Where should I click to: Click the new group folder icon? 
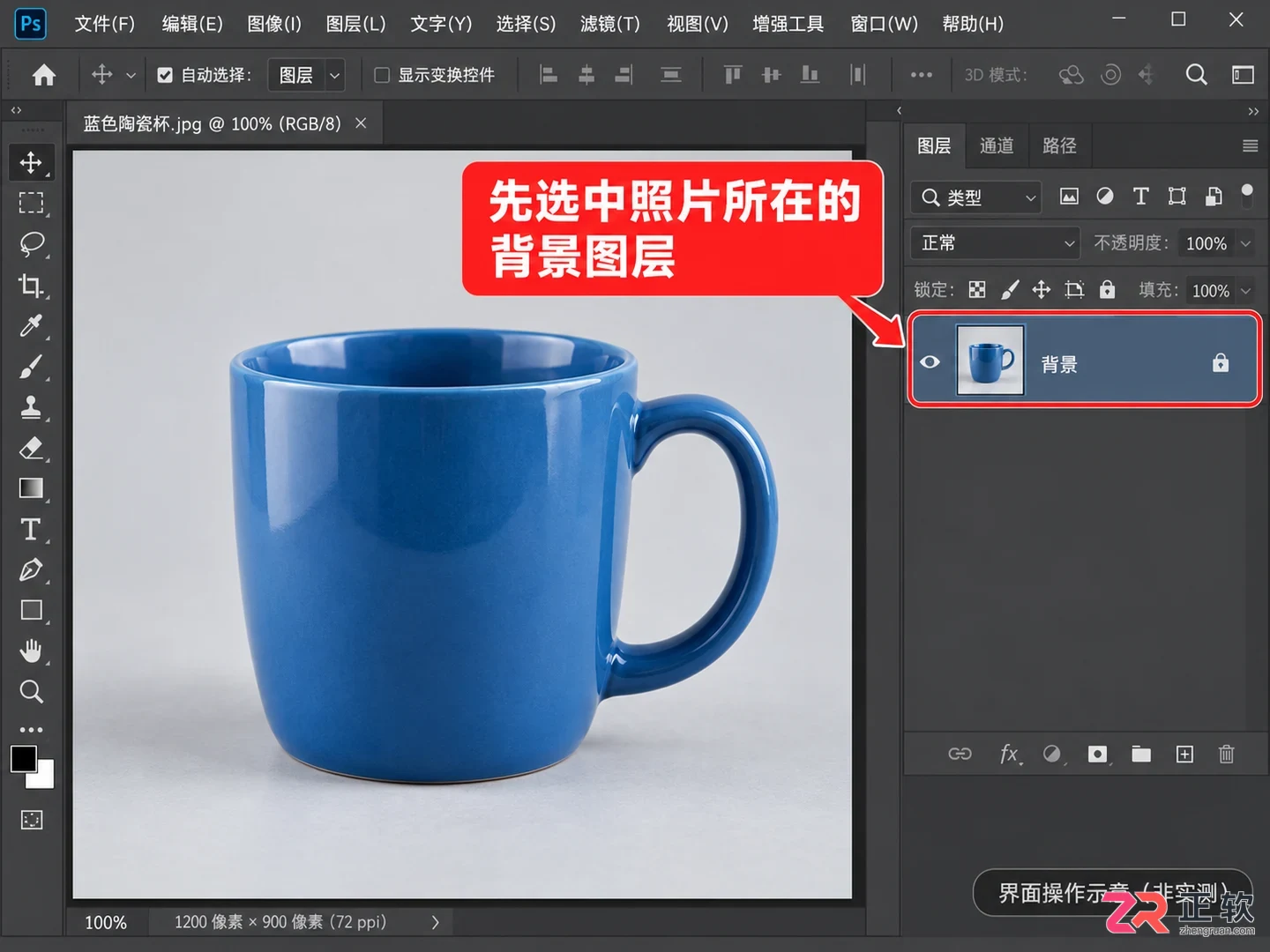tap(1141, 754)
